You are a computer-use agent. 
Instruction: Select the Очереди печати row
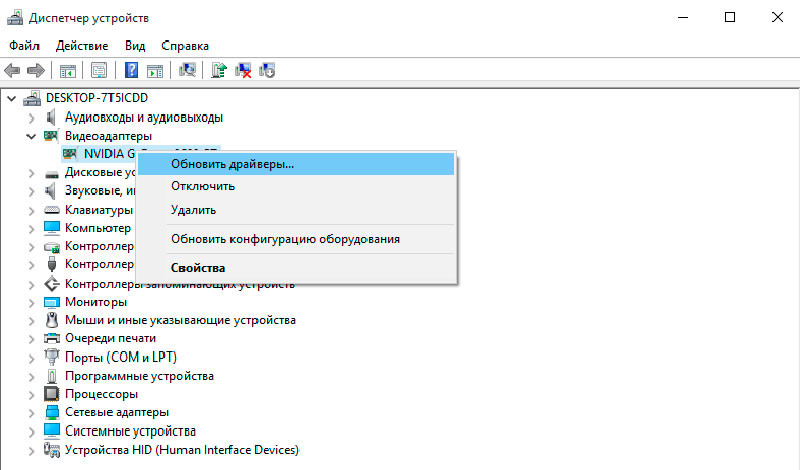[110, 338]
